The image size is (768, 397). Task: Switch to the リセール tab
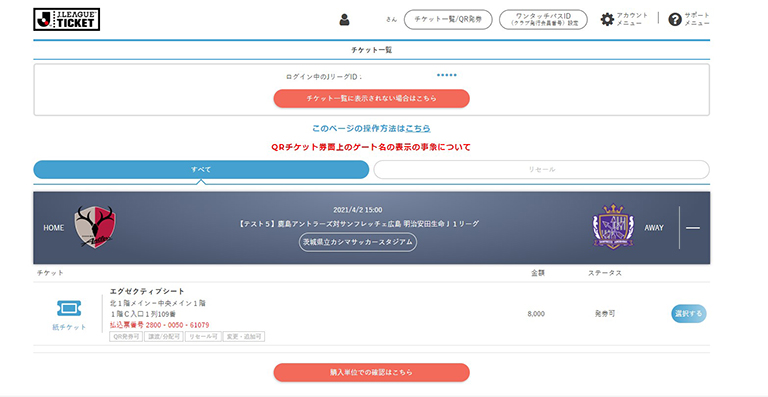point(542,169)
